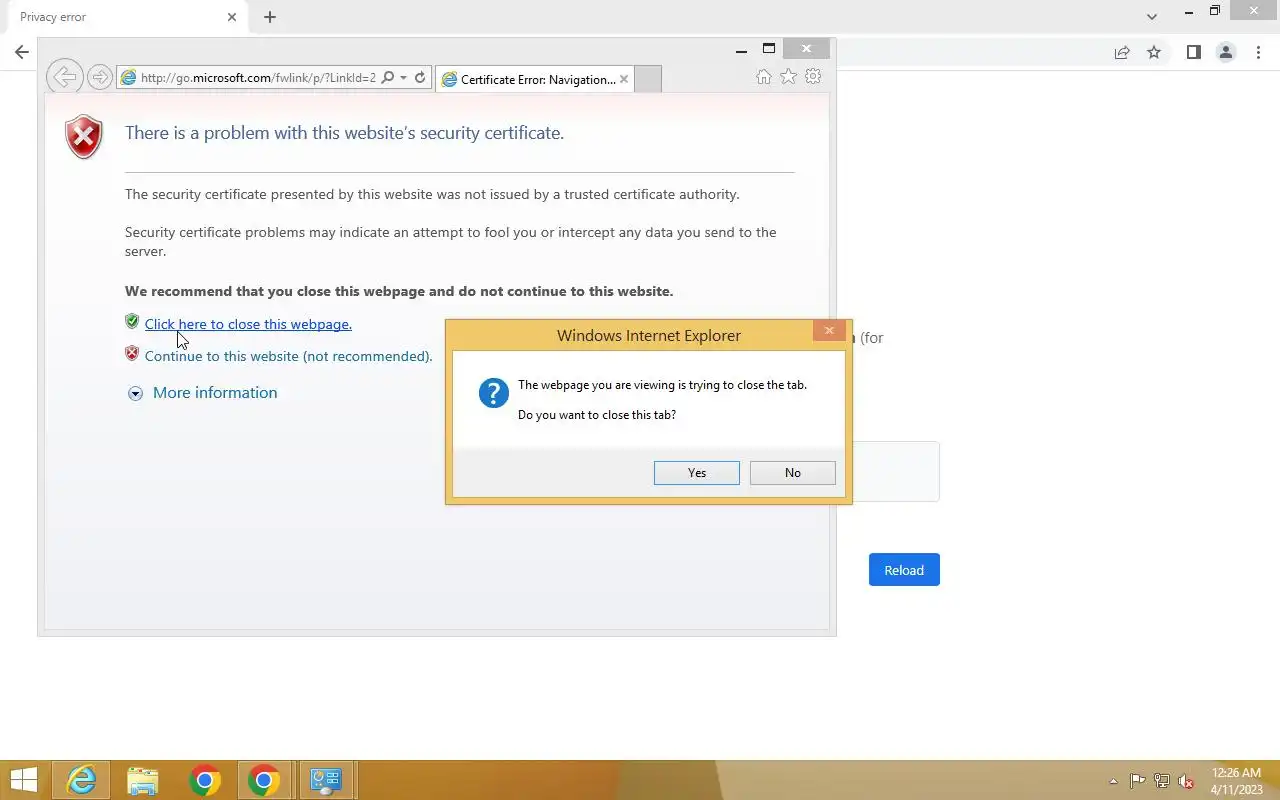The image size is (1280, 800).
Task: Open Chrome profile avatar
Action: tap(1225, 52)
